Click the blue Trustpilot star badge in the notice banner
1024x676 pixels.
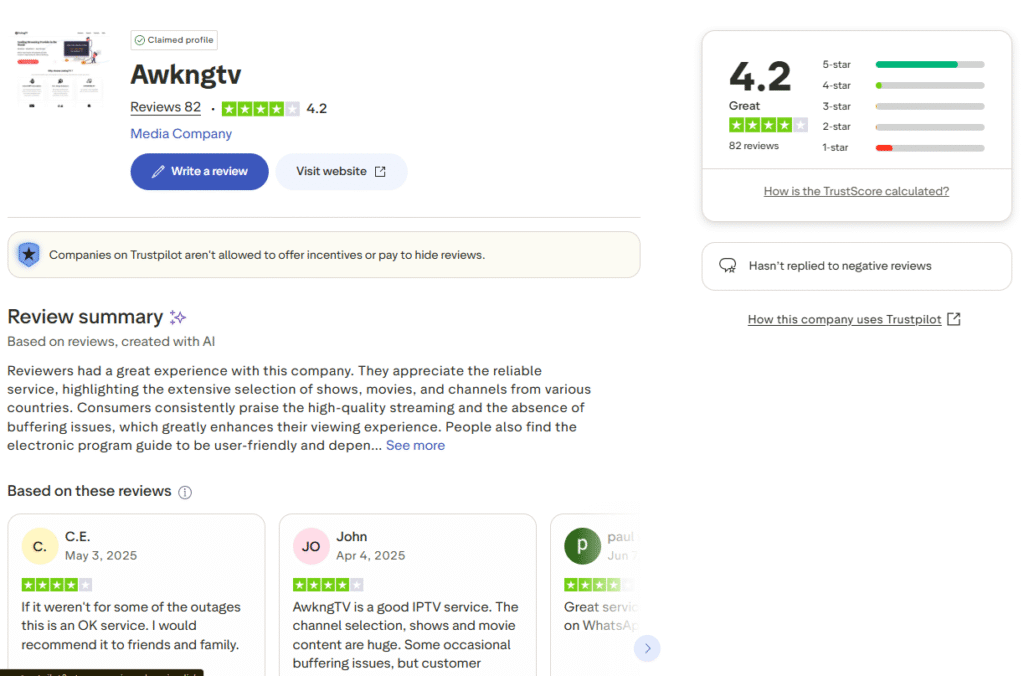tap(28, 254)
